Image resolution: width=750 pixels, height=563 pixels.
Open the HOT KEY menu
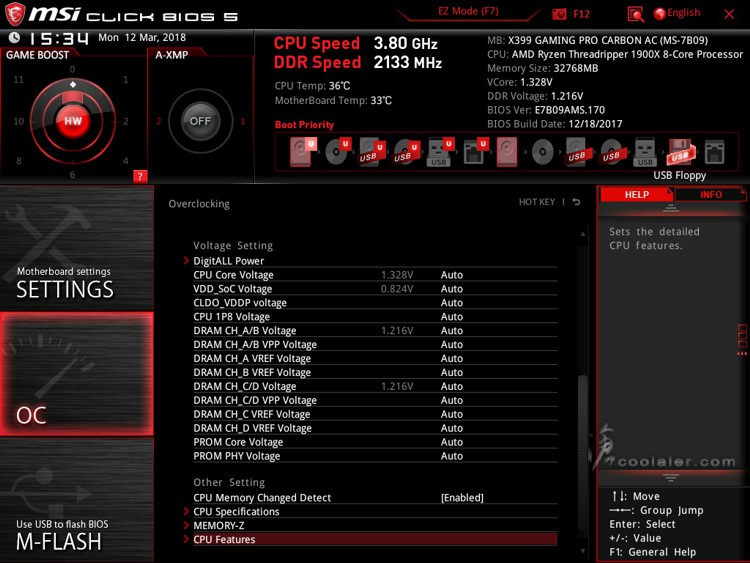pos(537,202)
